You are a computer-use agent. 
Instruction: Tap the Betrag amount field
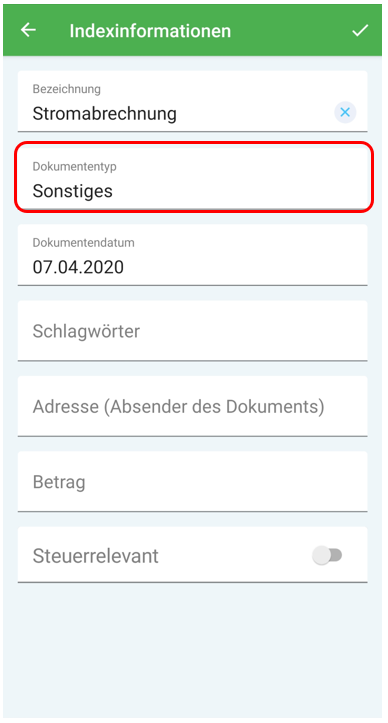pos(192,482)
